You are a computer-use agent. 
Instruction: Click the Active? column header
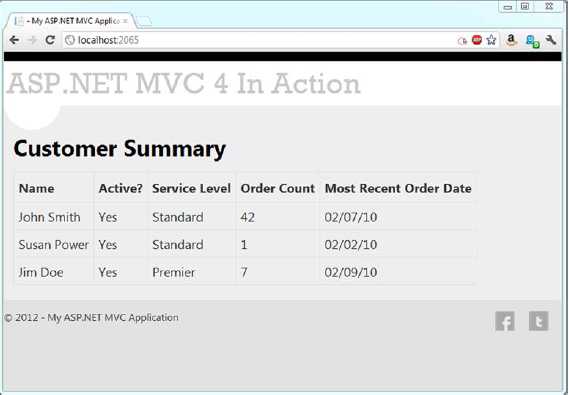[121, 188]
